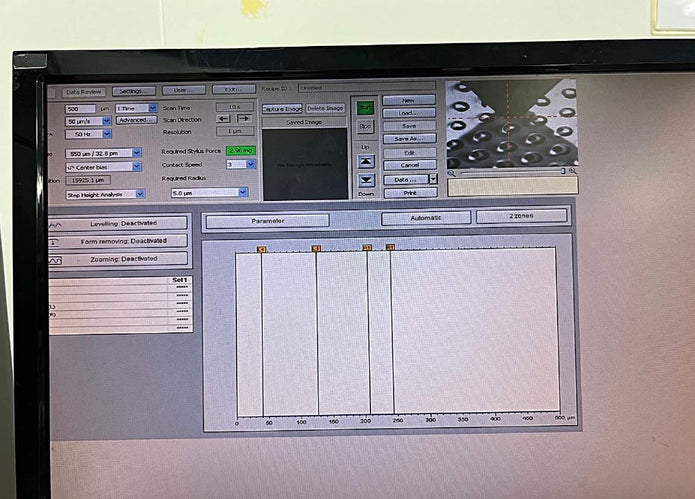Click the Recipe ID field
Image resolution: width=695 pixels, height=499 pixels.
(x=367, y=87)
